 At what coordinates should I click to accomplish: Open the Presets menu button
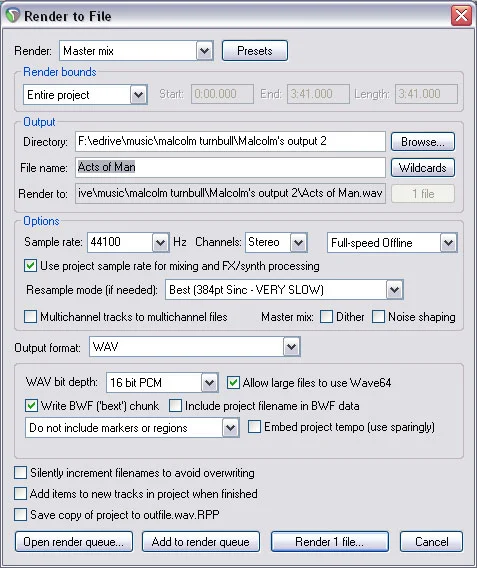point(255,51)
